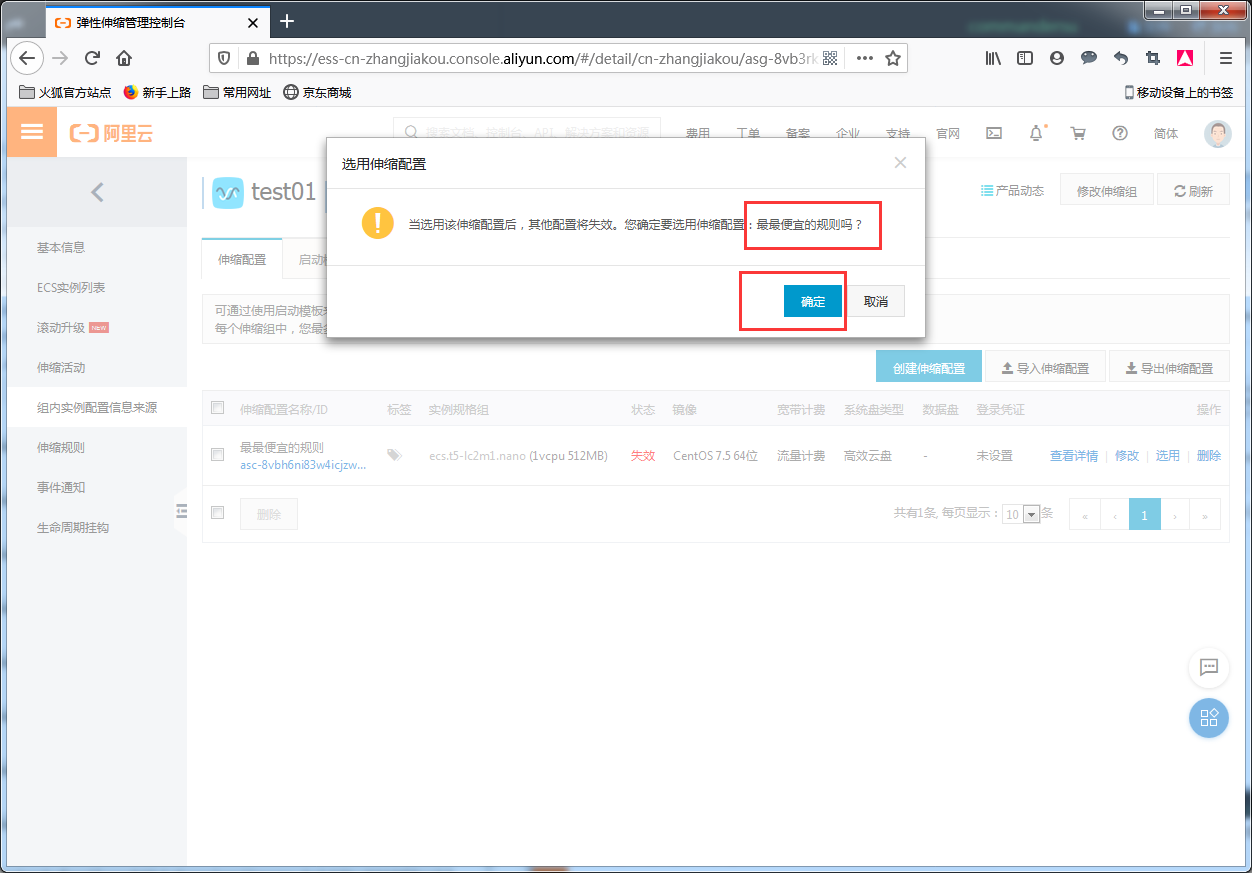The height and width of the screenshot is (873, 1252).
Task: Close the dialog with X icon
Action: 900,163
